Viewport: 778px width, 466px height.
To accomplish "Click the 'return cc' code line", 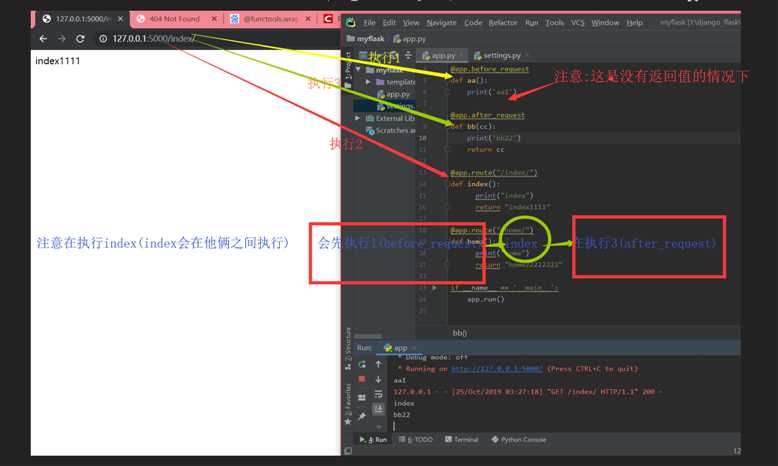I will [485, 149].
